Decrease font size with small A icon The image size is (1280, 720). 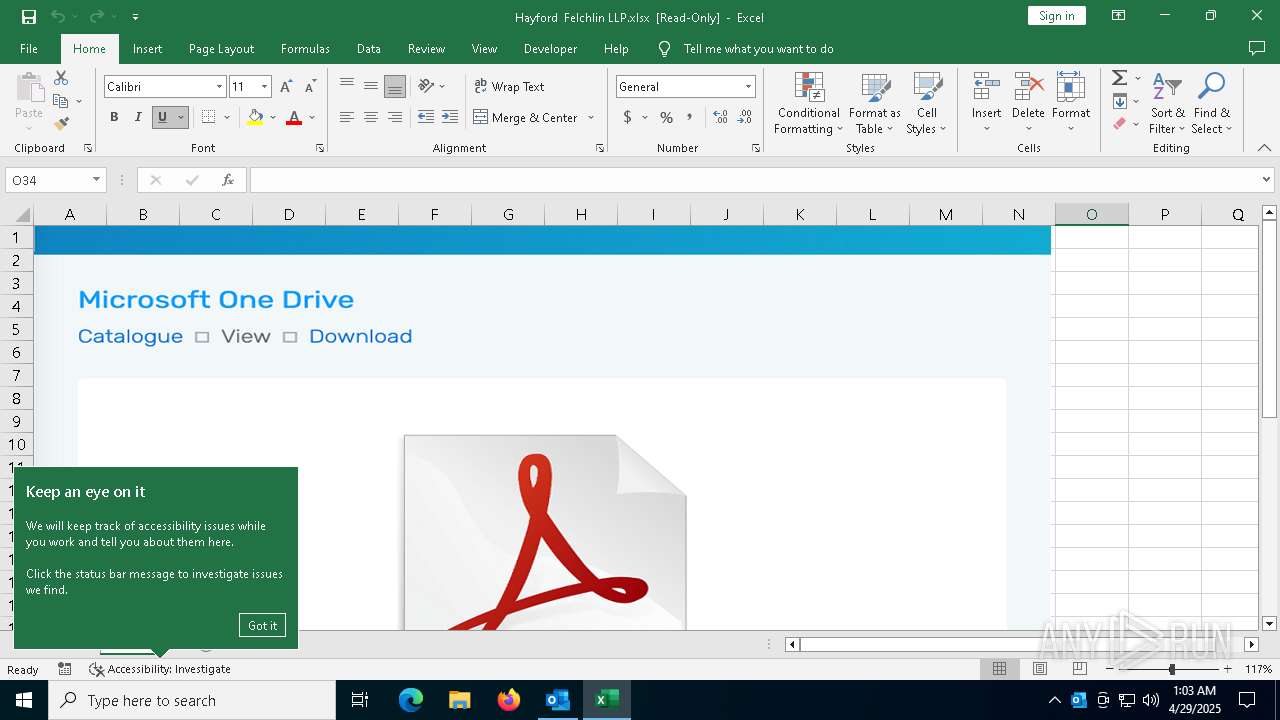310,87
